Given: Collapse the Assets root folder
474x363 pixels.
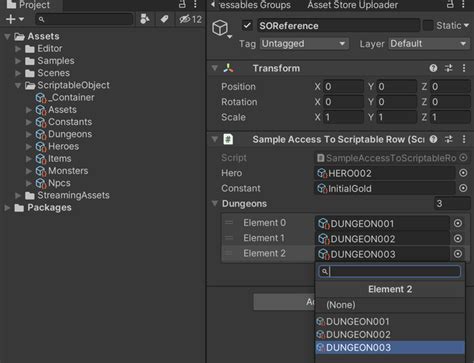Looking at the screenshot, I should 7,36.
